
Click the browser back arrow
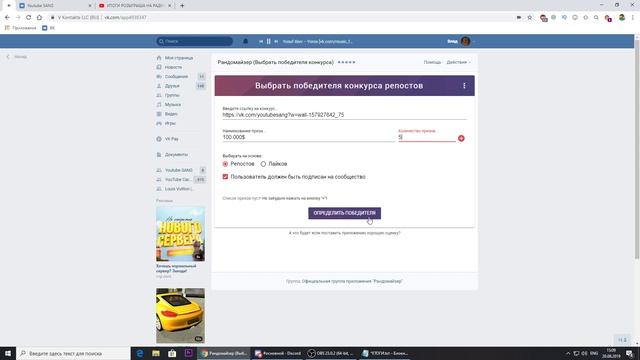7,18
